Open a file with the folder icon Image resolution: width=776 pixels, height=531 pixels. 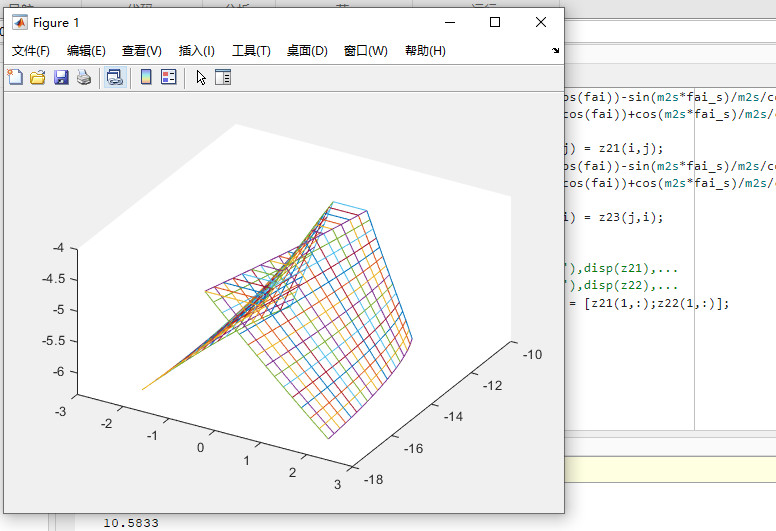click(38, 77)
